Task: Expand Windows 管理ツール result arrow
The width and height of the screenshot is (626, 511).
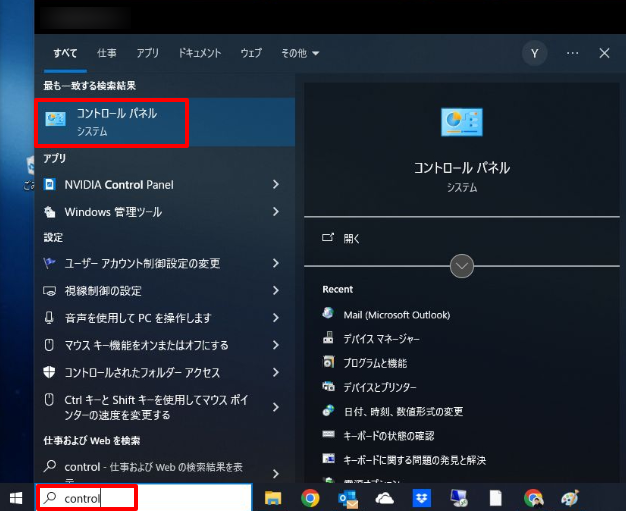Action: (276, 212)
